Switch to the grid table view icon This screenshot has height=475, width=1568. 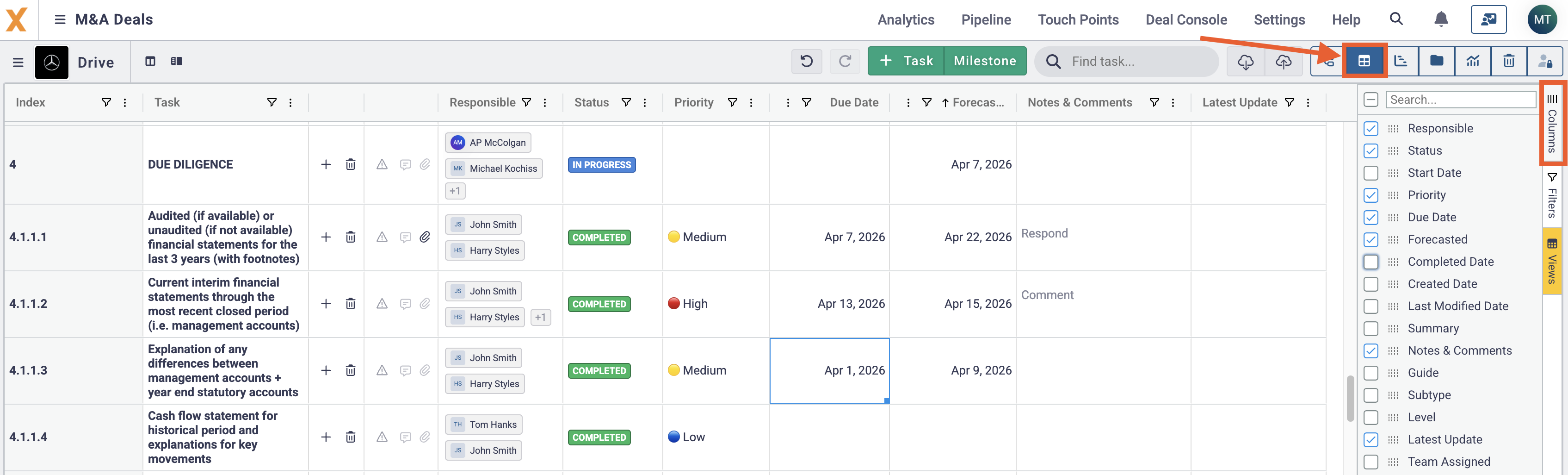point(1364,61)
